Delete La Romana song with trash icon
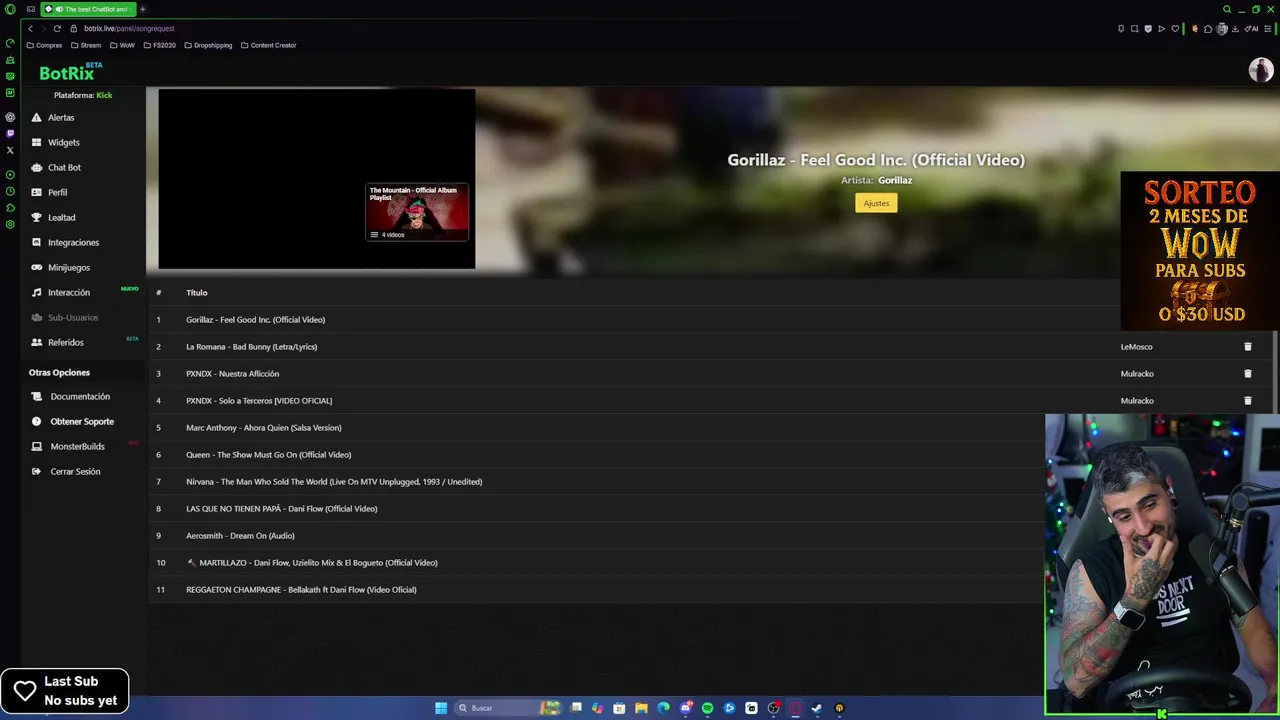The height and width of the screenshot is (720, 1280). [x=1247, y=346]
